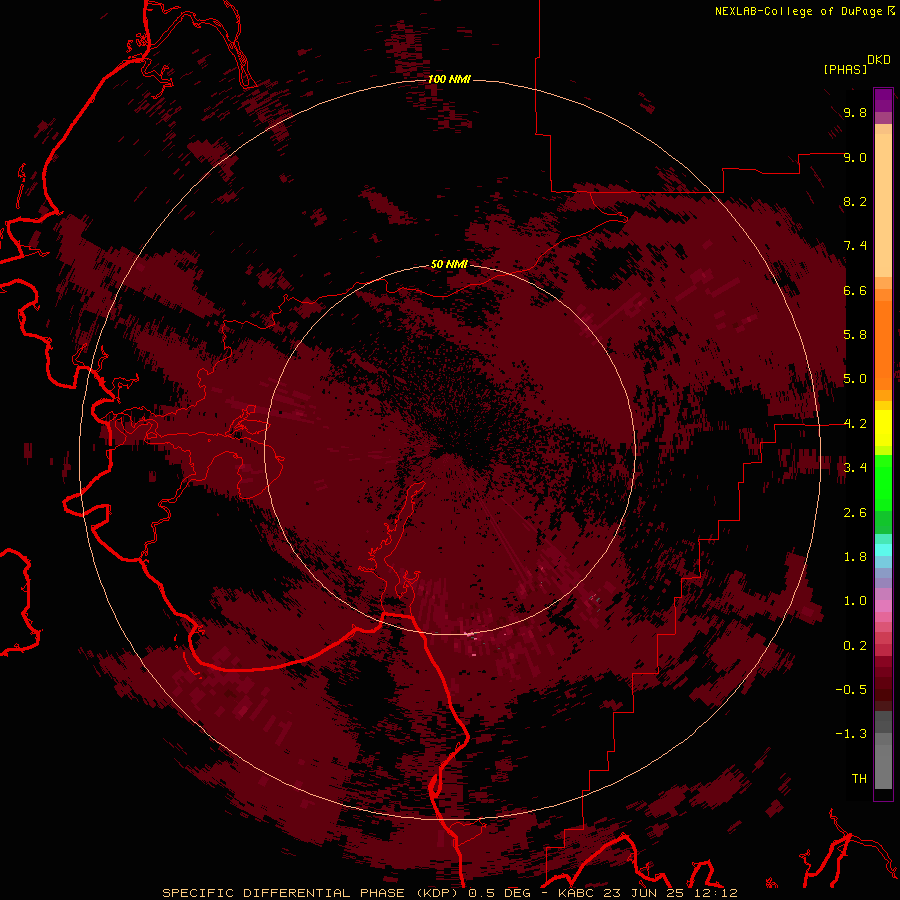The width and height of the screenshot is (900, 900).
Task: Select the 7.4 scale value
Action: (855, 246)
